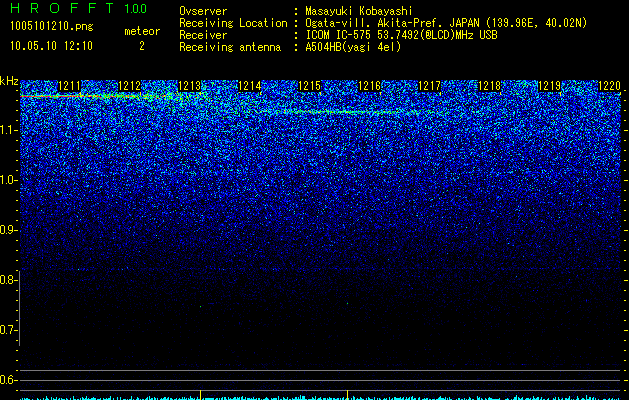The height and width of the screenshot is (400, 629).
Task: Click the 1219 time marker
Action: 550,86
